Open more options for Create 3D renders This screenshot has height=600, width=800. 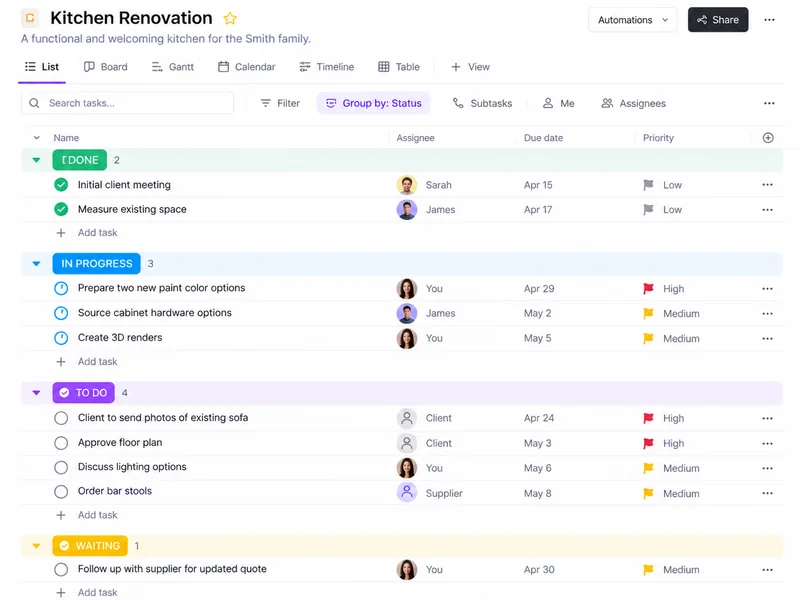pos(767,338)
